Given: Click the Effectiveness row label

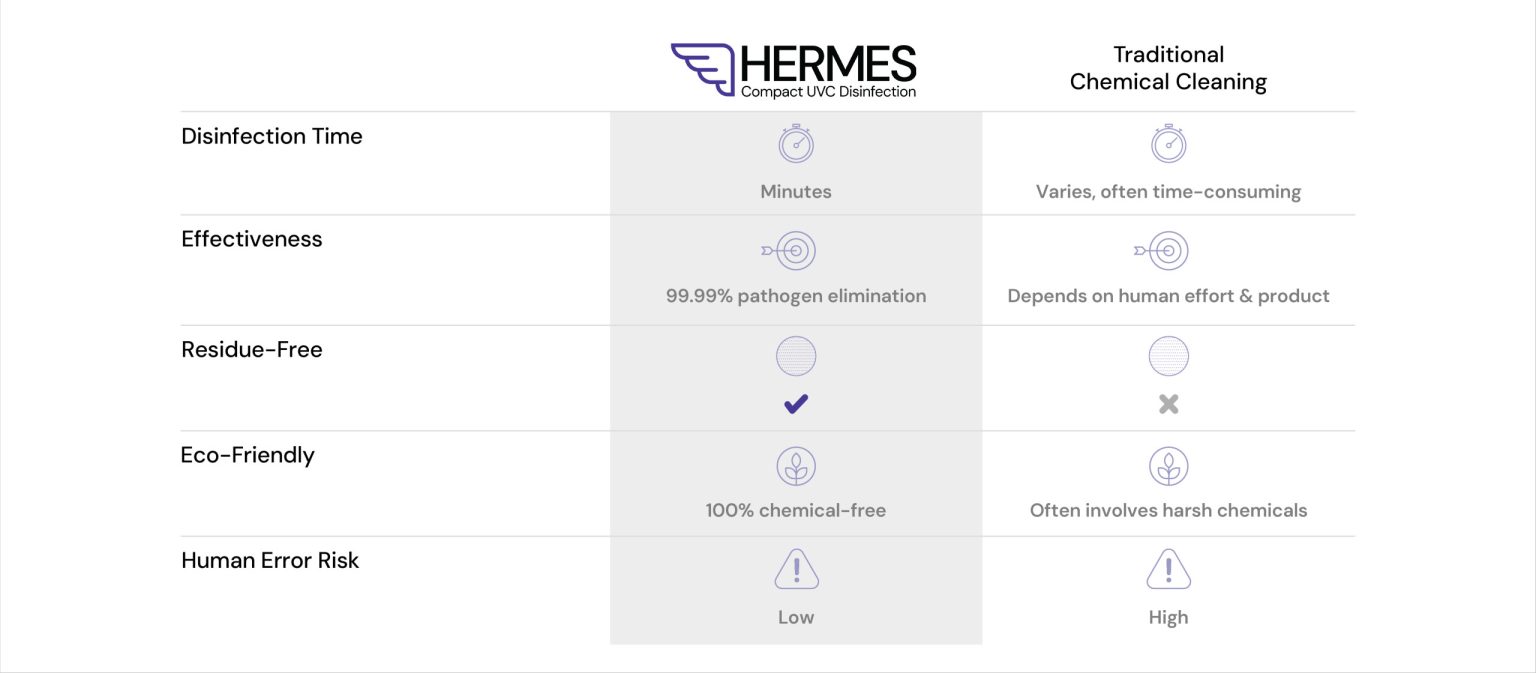Looking at the screenshot, I should click(252, 239).
